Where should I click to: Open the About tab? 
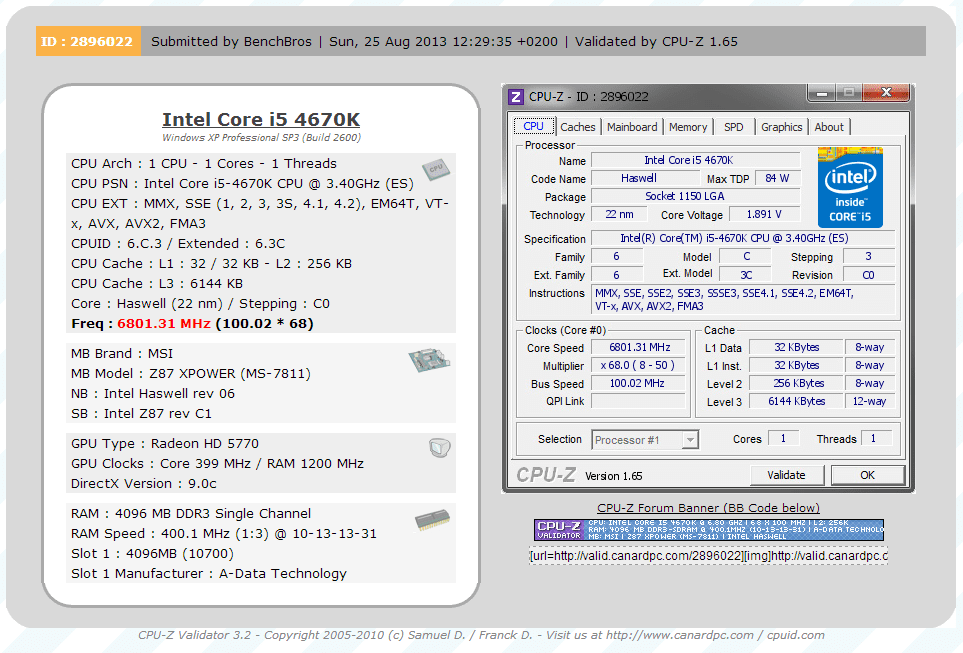point(829,127)
